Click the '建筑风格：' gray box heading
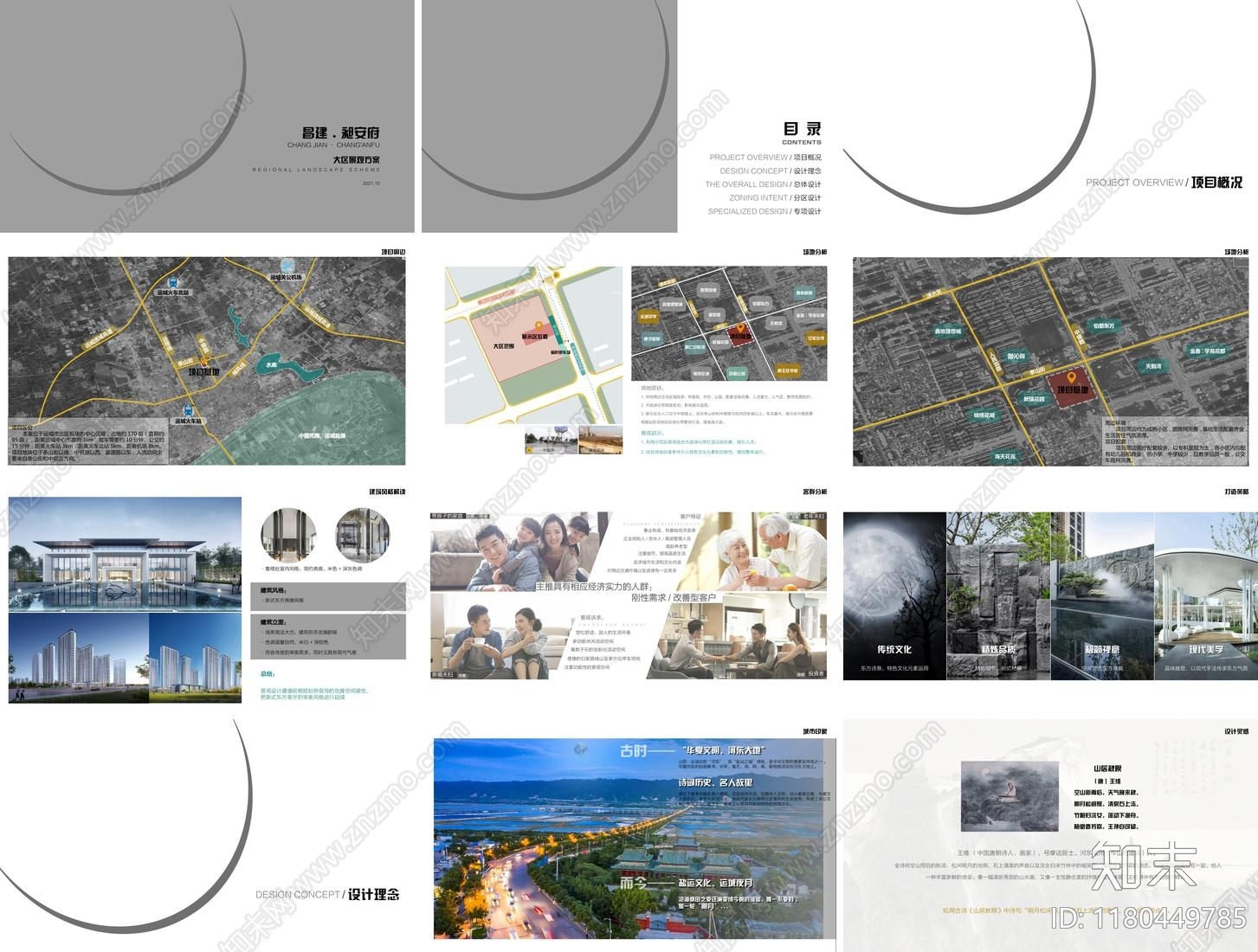The height and width of the screenshot is (952, 1258). 273,590
